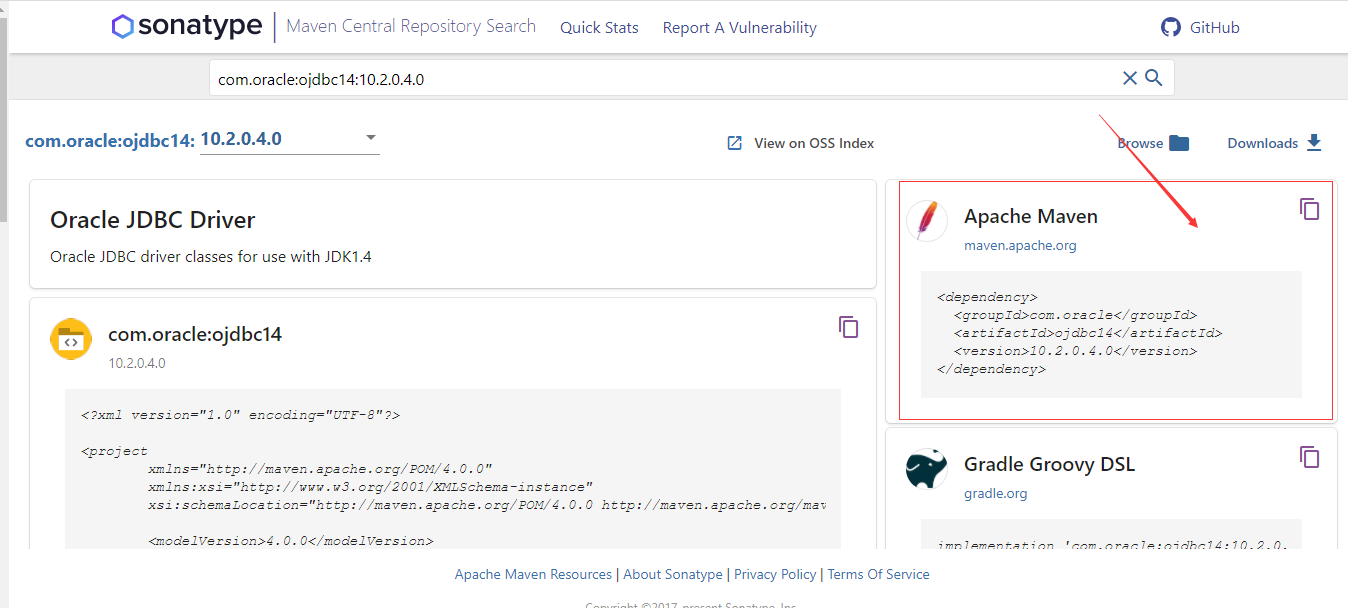Click the JDK1.4 description text
1348x608 pixels.
[211, 257]
